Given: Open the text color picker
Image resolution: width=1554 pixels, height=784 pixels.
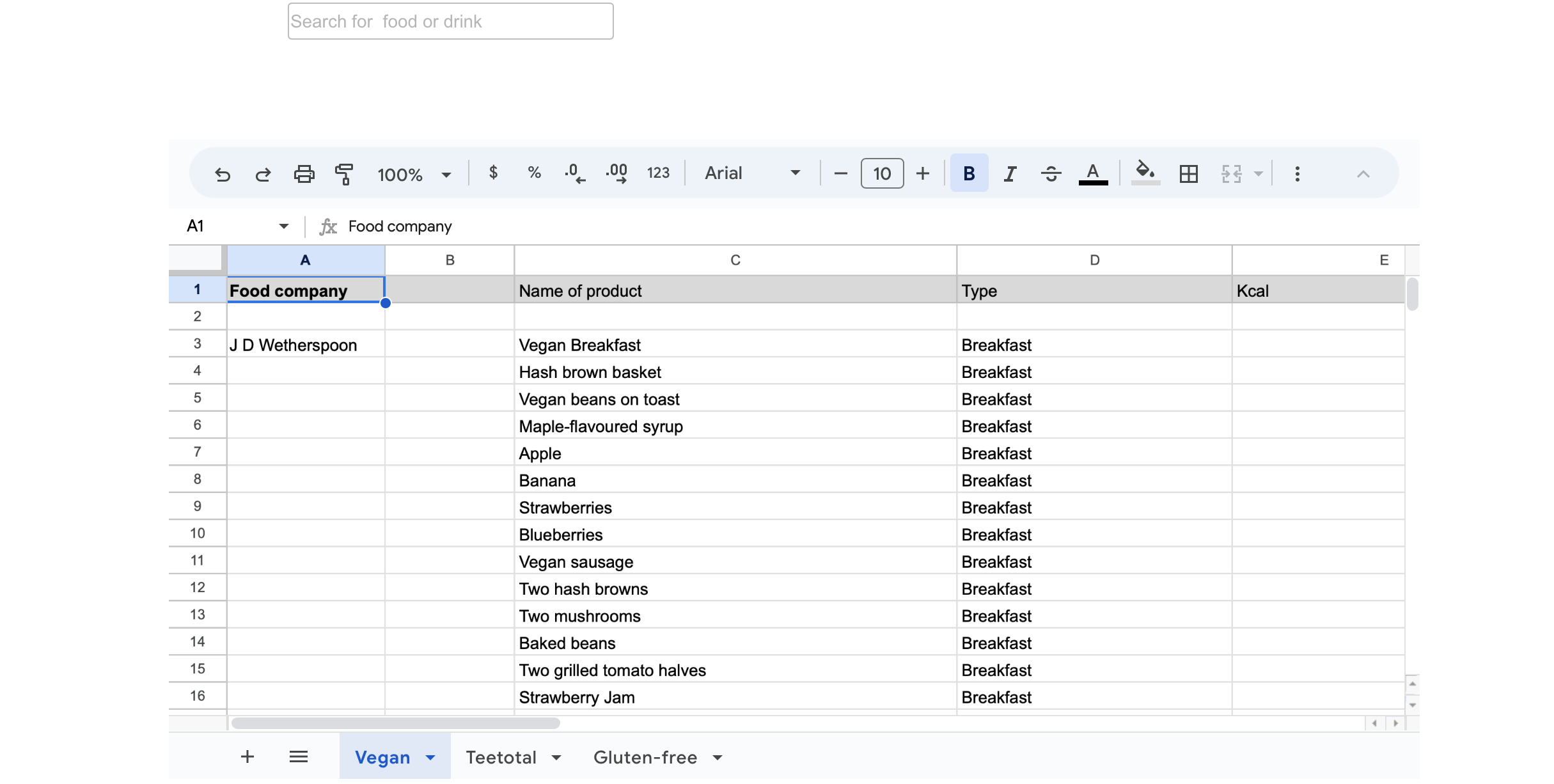Looking at the screenshot, I should (1093, 173).
